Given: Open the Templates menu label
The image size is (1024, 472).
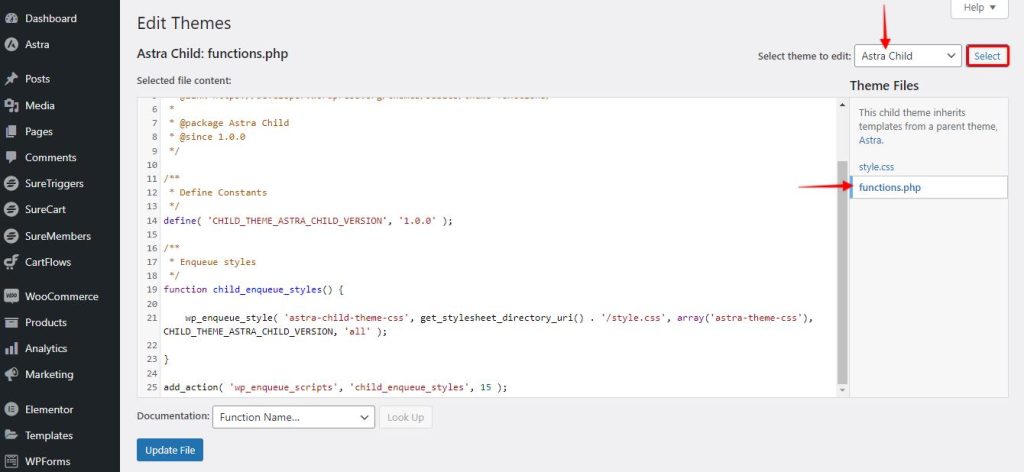Looking at the screenshot, I should [x=49, y=435].
